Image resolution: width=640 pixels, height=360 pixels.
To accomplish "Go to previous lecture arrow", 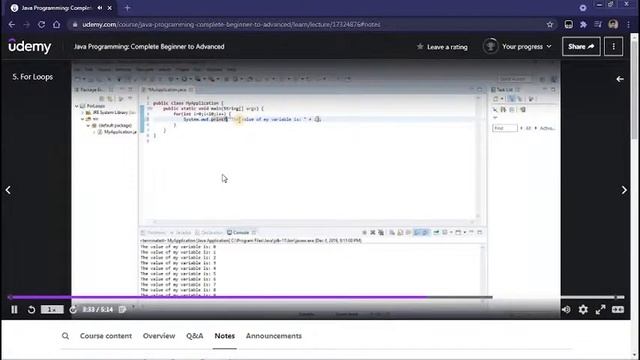I will [8, 190].
